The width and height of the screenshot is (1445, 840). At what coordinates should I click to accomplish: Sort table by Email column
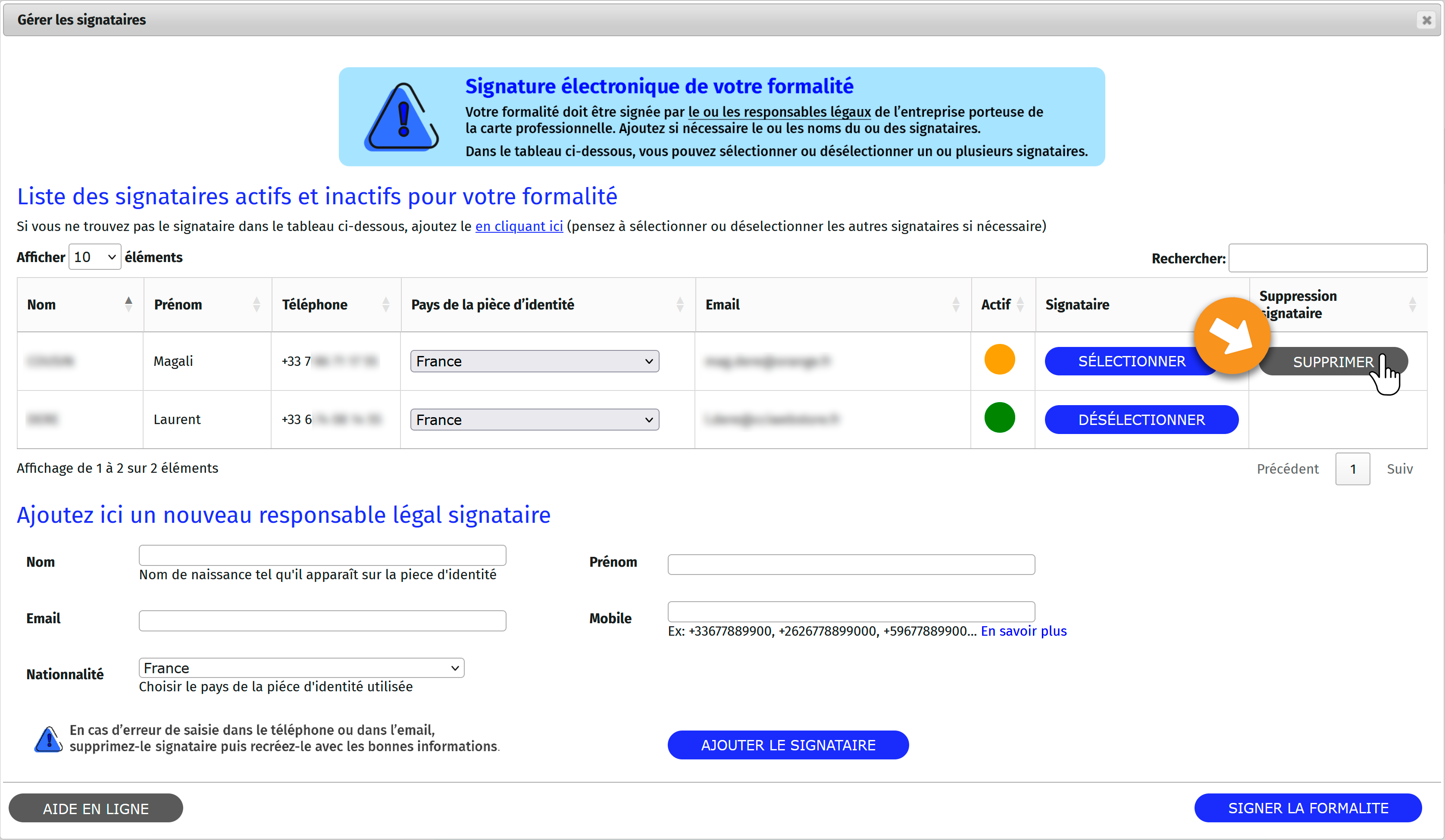tap(832, 304)
